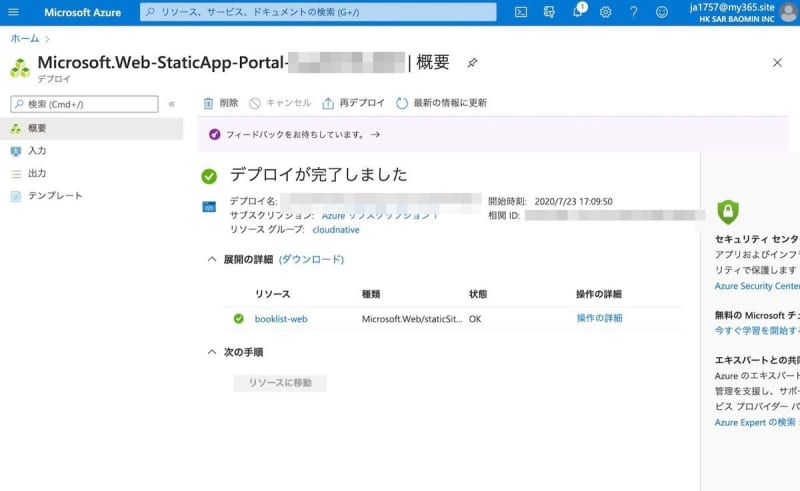Click the green status check beside booklist-web
This screenshot has height=491, width=800.
238,319
